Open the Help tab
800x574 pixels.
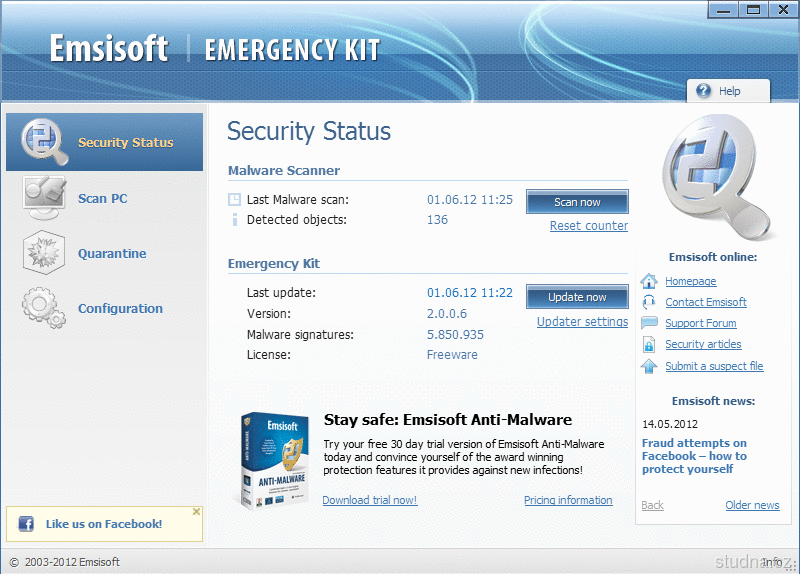[729, 91]
